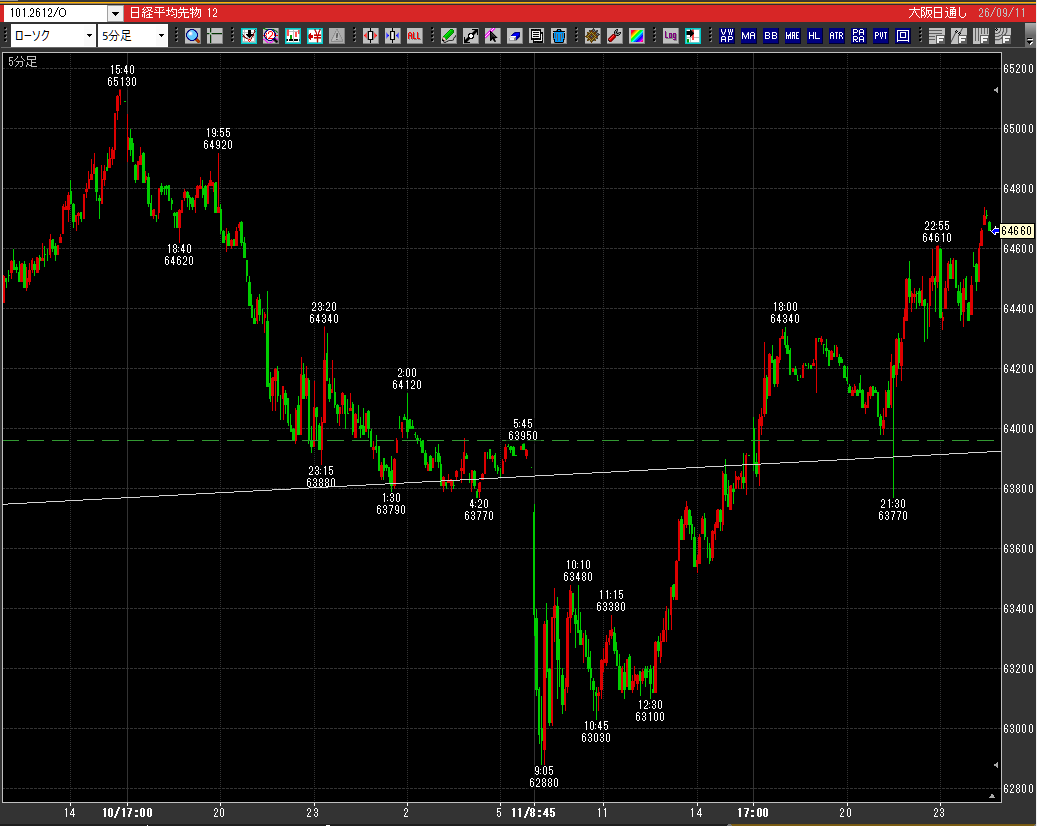Click the 9:05 62880 low label

(x=544, y=777)
